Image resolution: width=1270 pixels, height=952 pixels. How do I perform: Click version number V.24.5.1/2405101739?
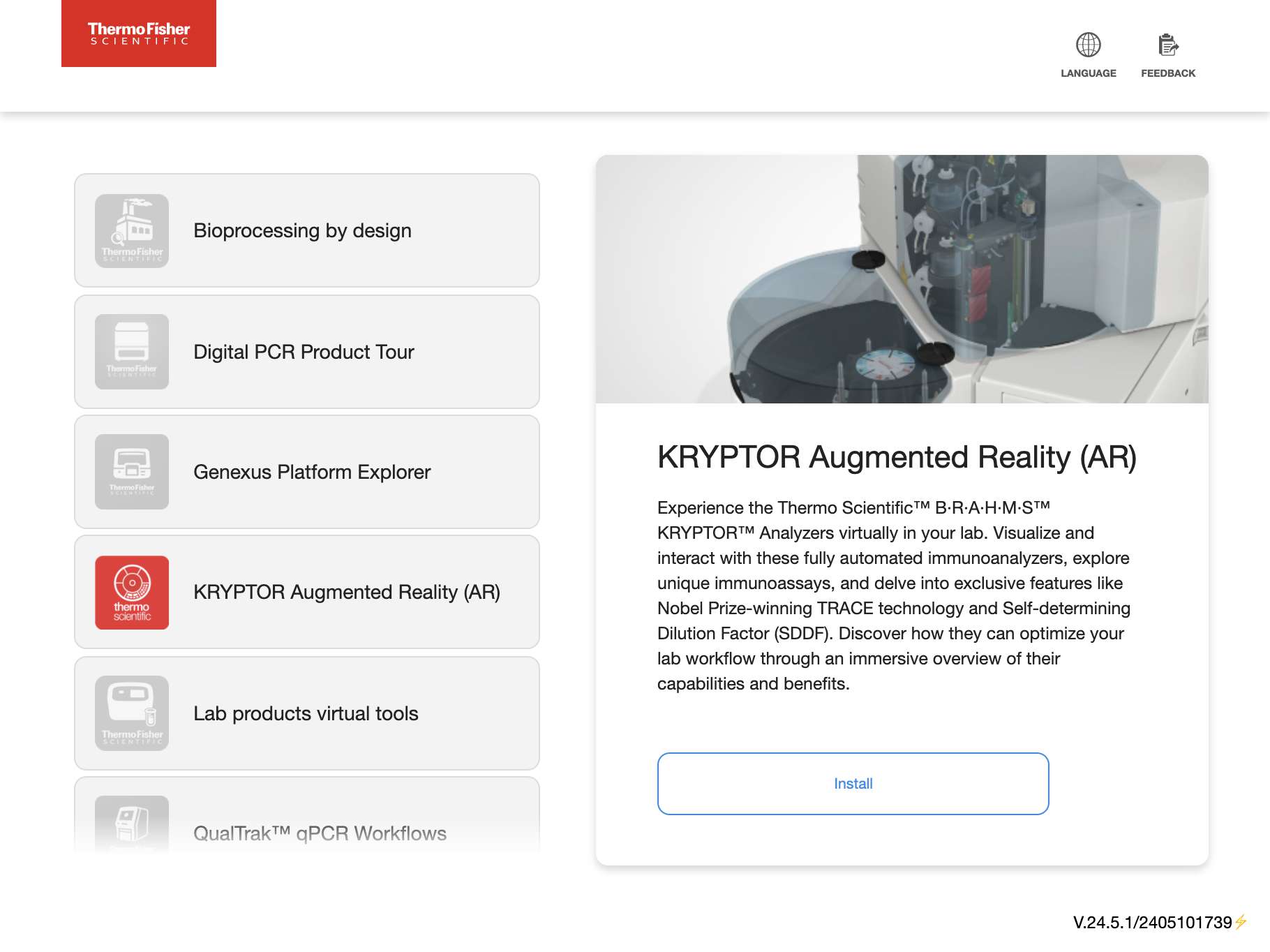pyautogui.click(x=1152, y=923)
